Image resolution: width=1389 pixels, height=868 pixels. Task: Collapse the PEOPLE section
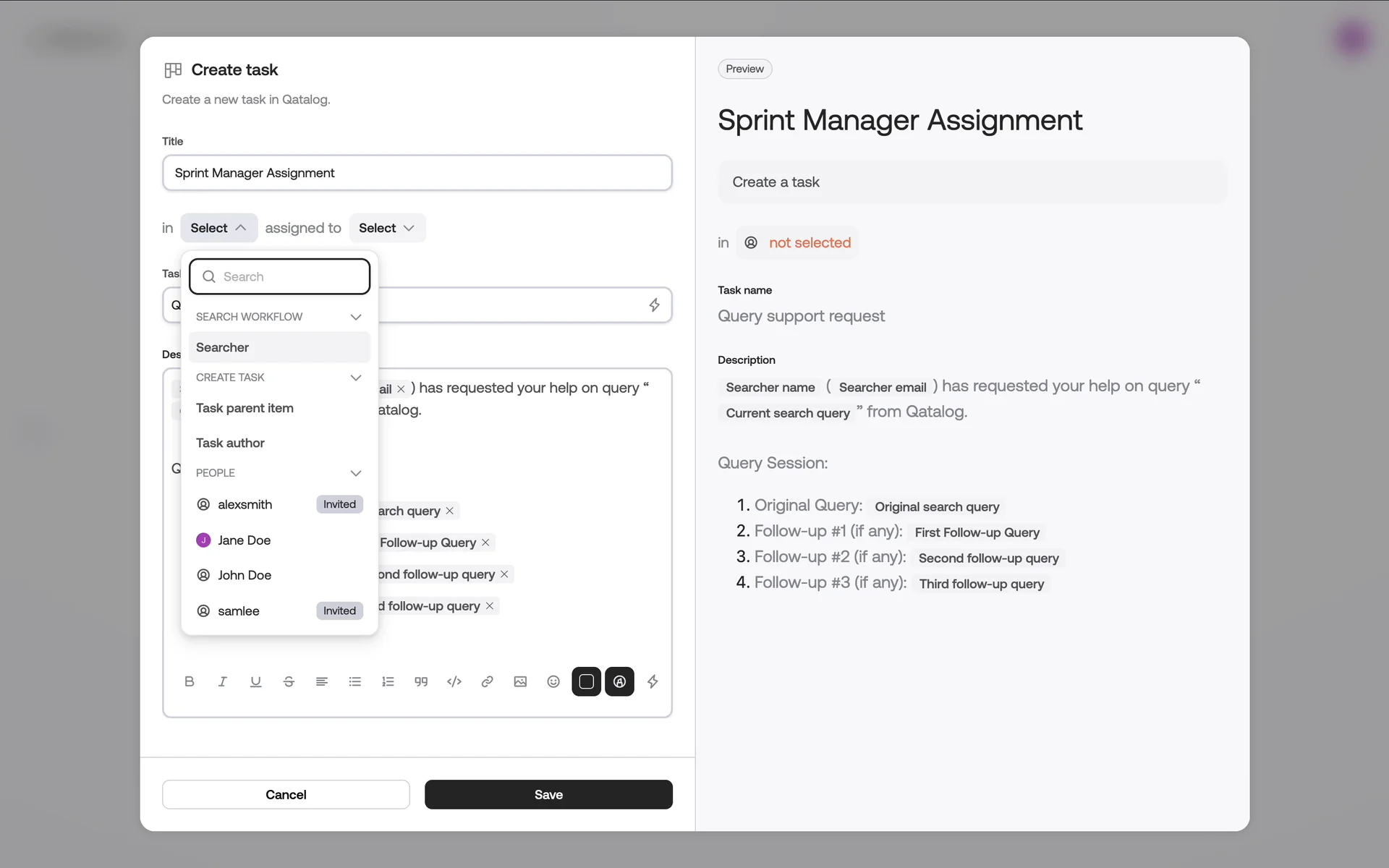click(355, 473)
